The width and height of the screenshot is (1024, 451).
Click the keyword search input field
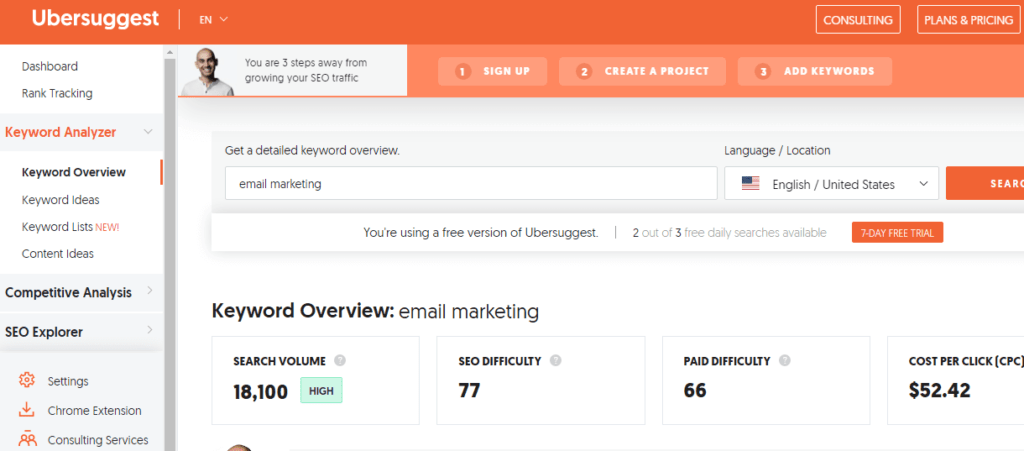pyautogui.click(x=471, y=184)
